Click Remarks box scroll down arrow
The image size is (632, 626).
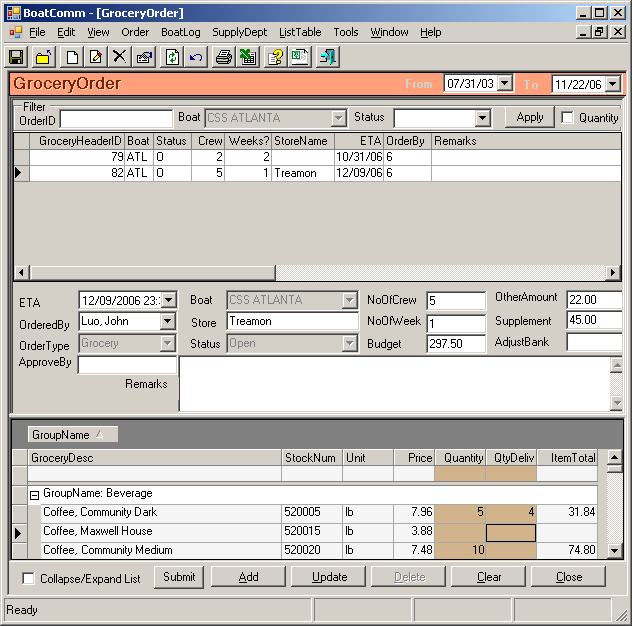point(616,403)
